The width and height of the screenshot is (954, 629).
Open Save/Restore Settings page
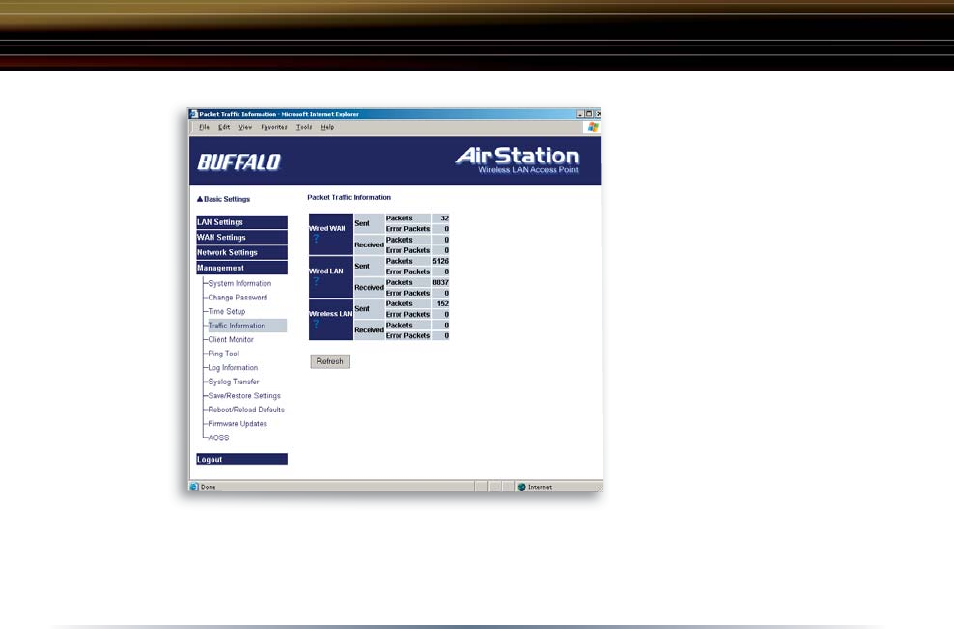click(245, 395)
